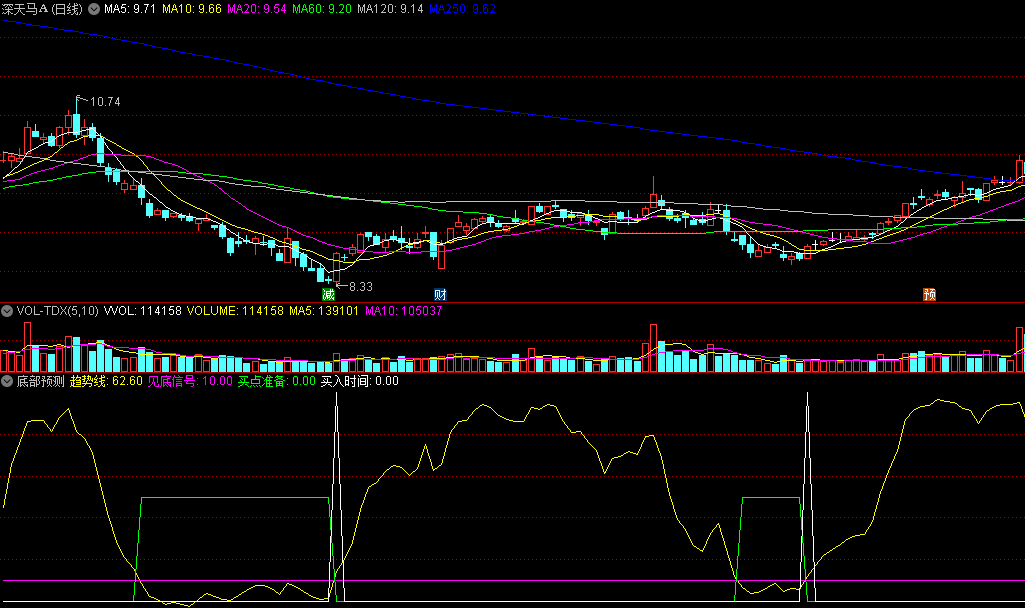Viewport: 1025px width, 608px height.
Task: Click the 买点准备: 0.00 label
Action: tap(277, 381)
